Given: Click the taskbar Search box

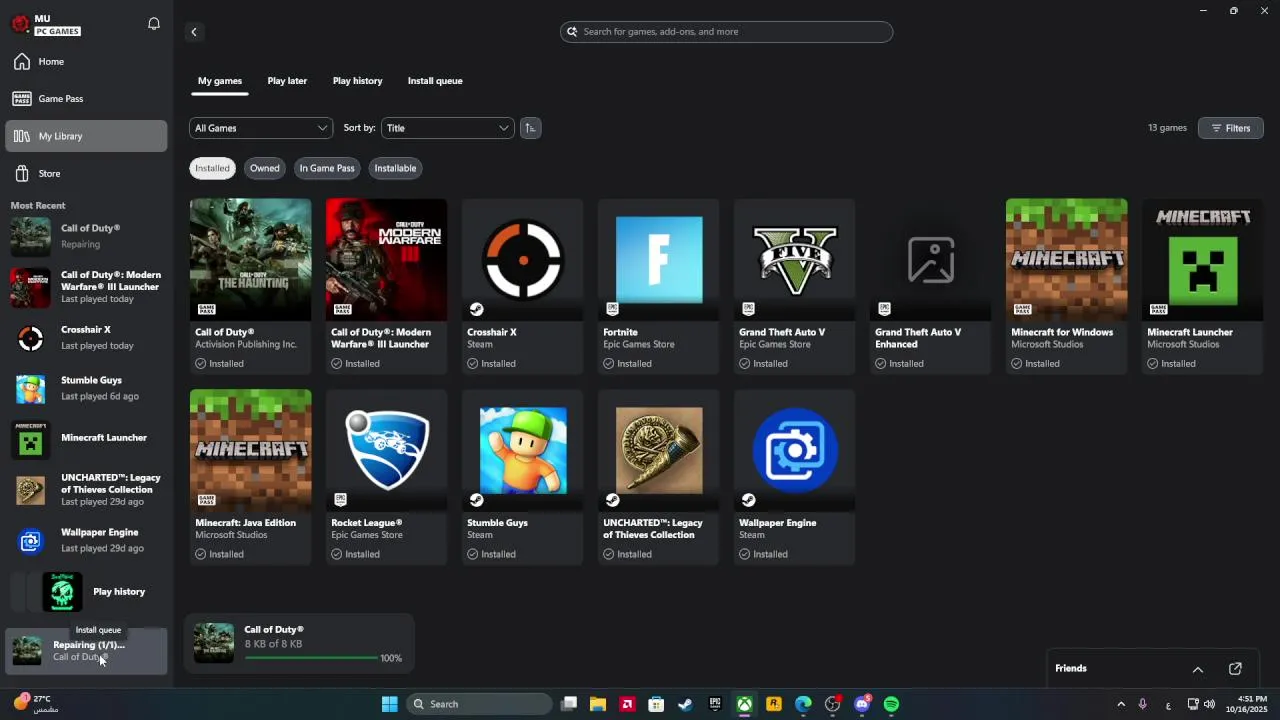Looking at the screenshot, I should pos(480,704).
